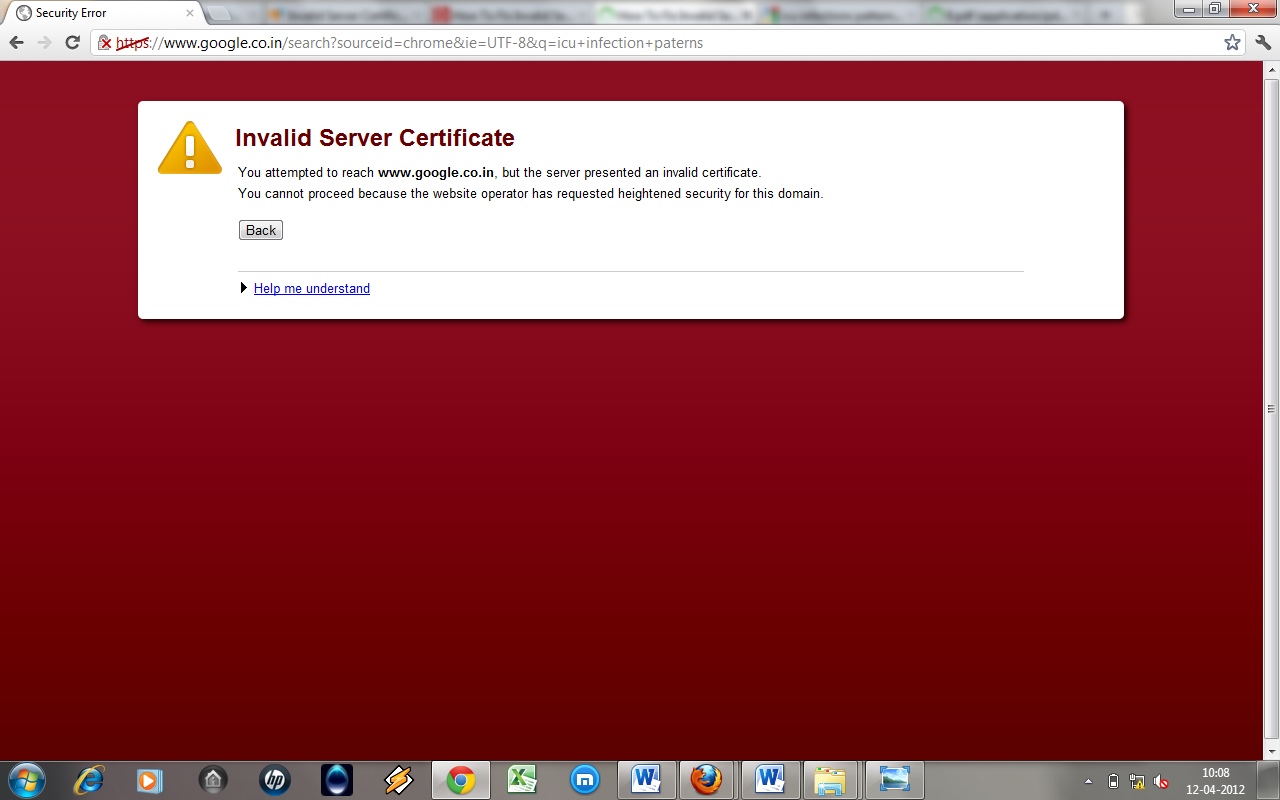Click the Back button on the error page
Image resolution: width=1280 pixels, height=800 pixels.
(x=261, y=230)
